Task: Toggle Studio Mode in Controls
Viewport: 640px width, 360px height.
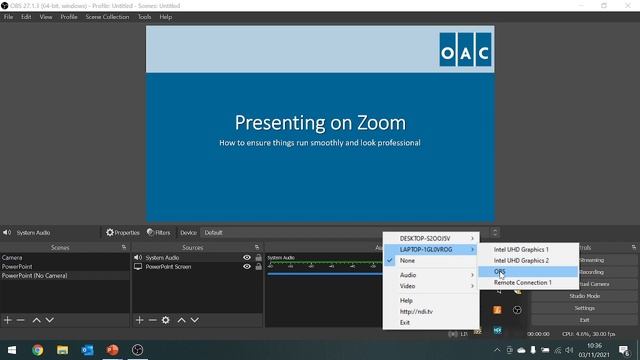Action: click(584, 296)
